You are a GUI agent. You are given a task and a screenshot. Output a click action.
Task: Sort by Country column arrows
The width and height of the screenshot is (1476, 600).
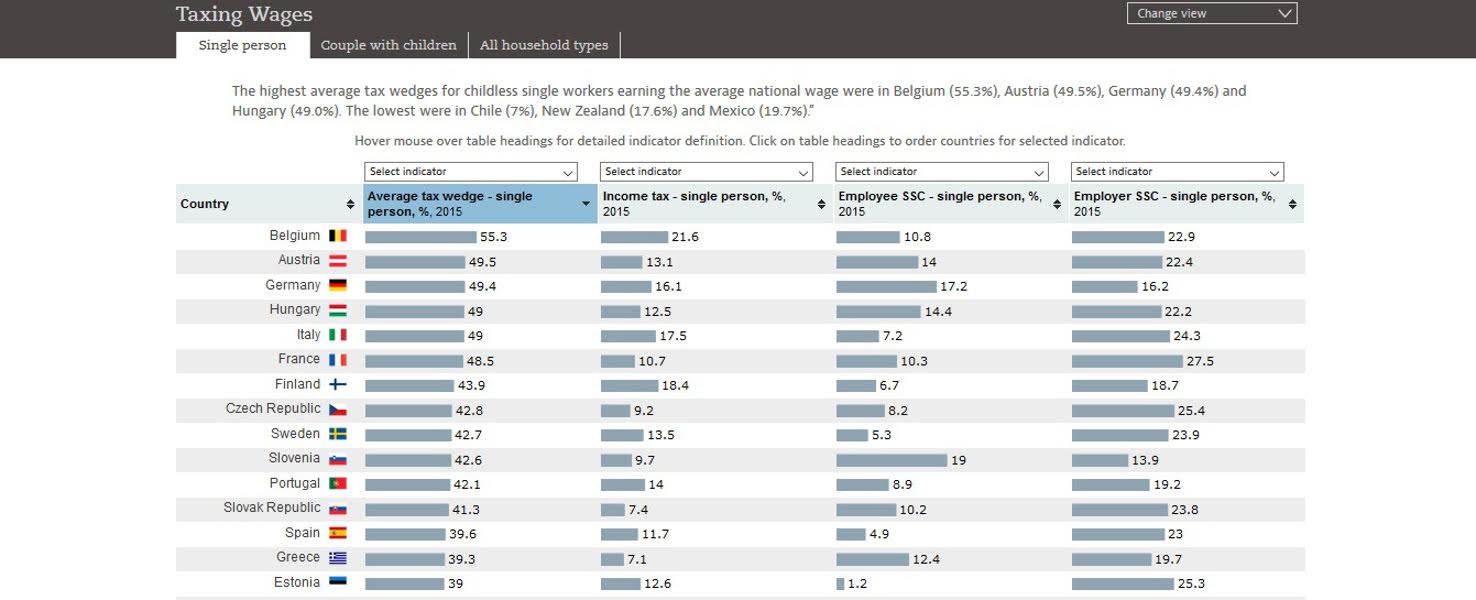pos(350,204)
